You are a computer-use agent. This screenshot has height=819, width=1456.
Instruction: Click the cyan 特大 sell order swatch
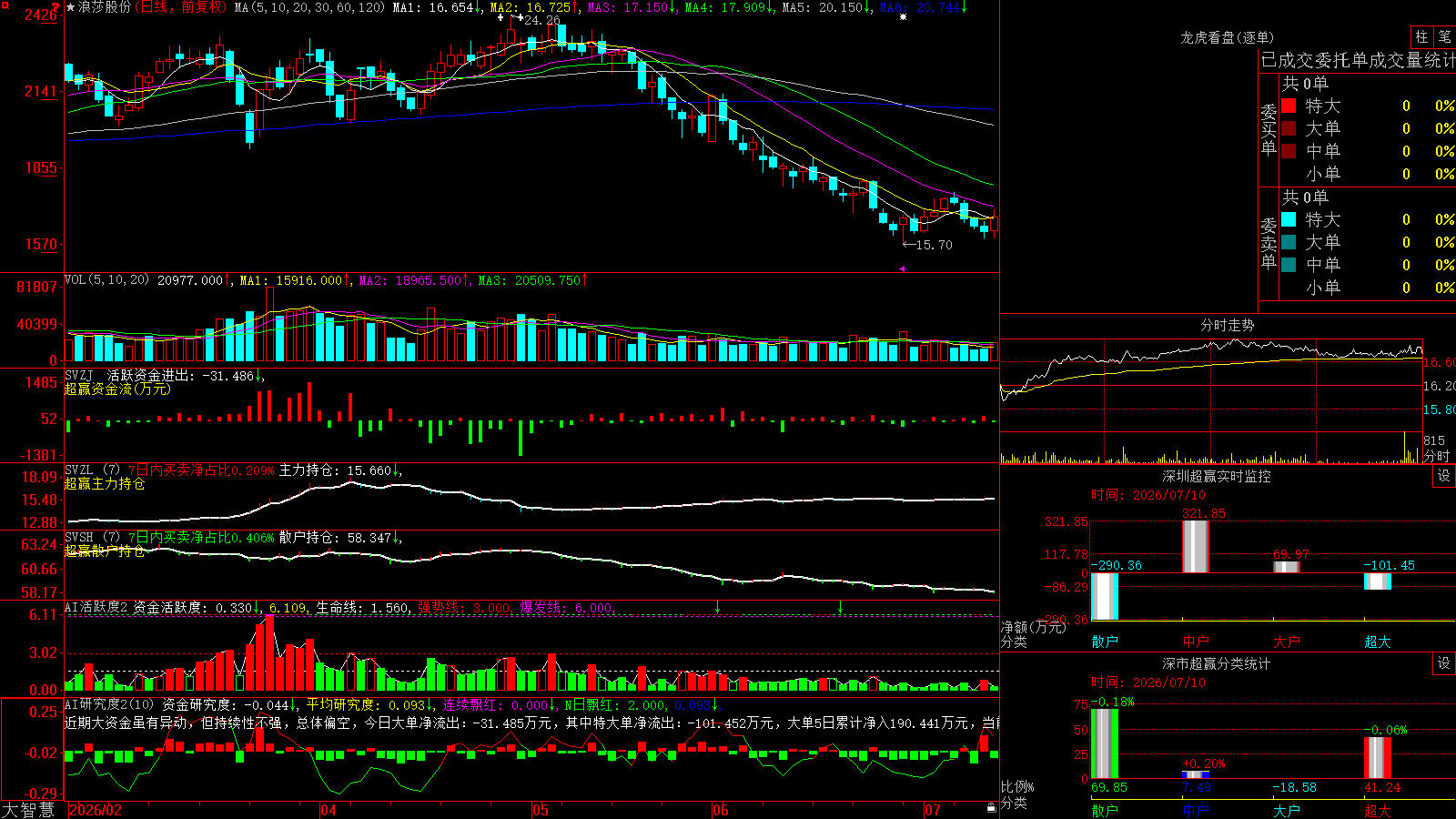click(x=1289, y=219)
